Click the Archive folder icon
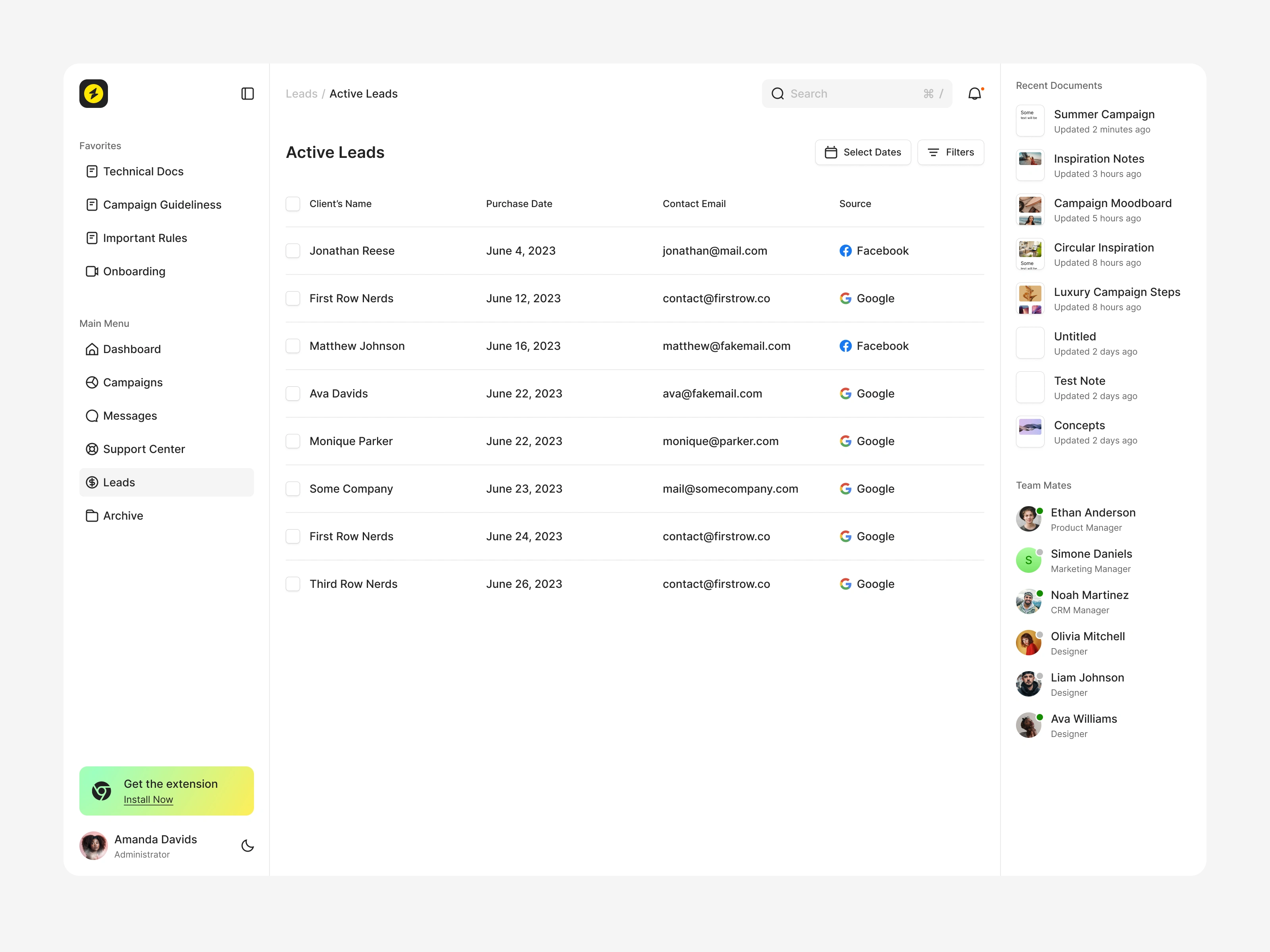Viewport: 1270px width, 952px height. tap(92, 516)
